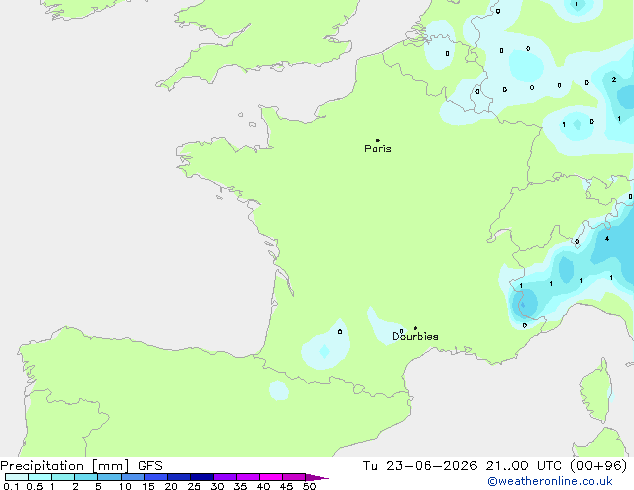
Task: Click the legend label 25
Action: pyautogui.click(x=194, y=486)
